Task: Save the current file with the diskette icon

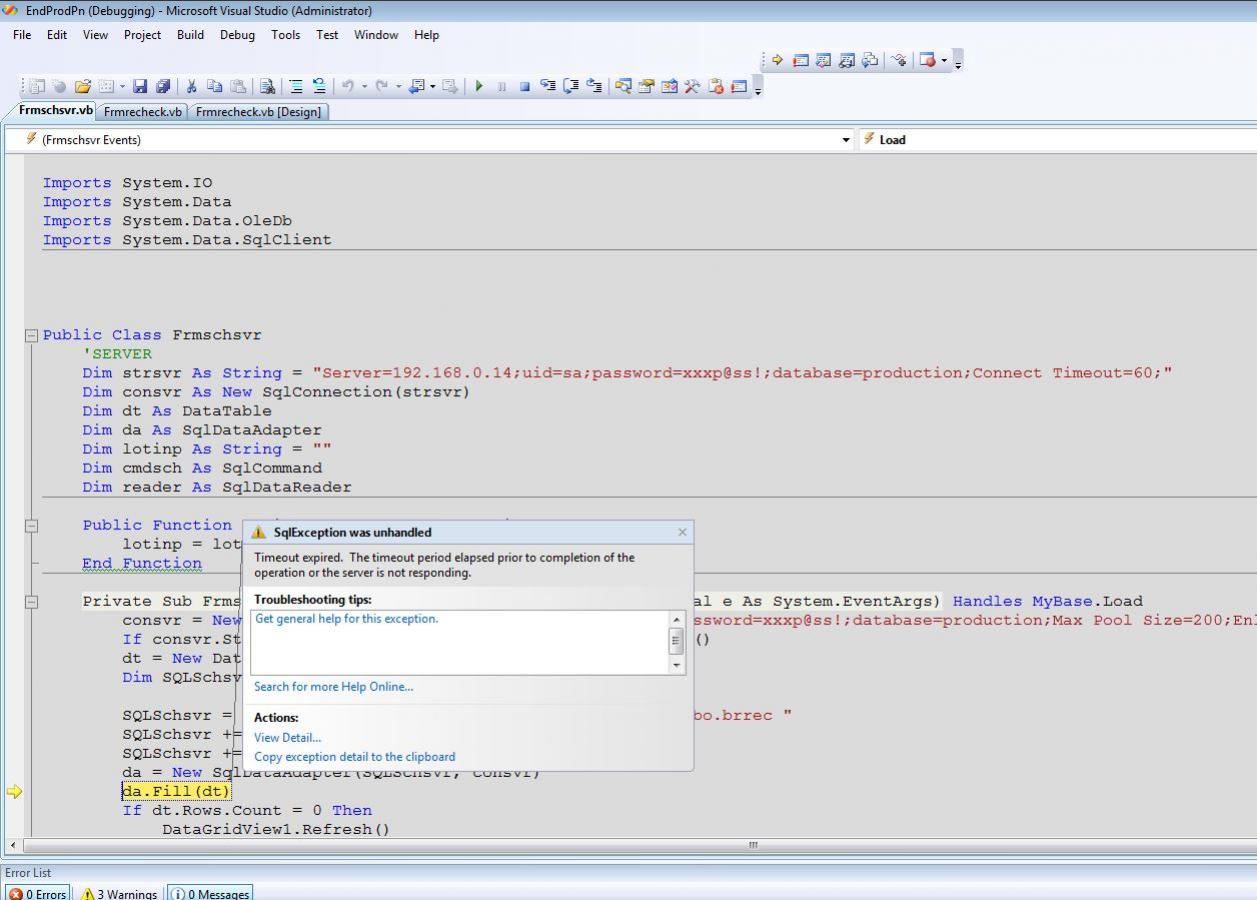Action: coord(140,86)
